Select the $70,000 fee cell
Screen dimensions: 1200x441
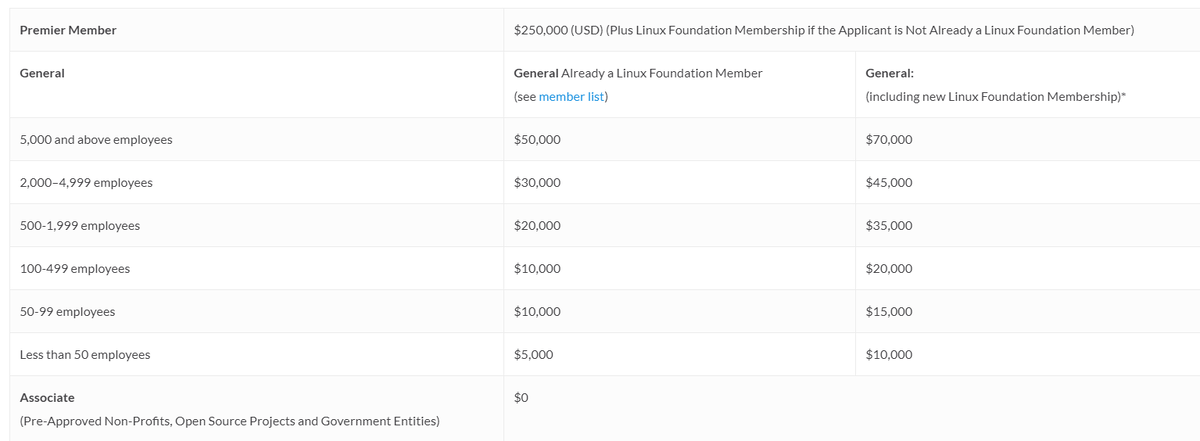click(889, 140)
